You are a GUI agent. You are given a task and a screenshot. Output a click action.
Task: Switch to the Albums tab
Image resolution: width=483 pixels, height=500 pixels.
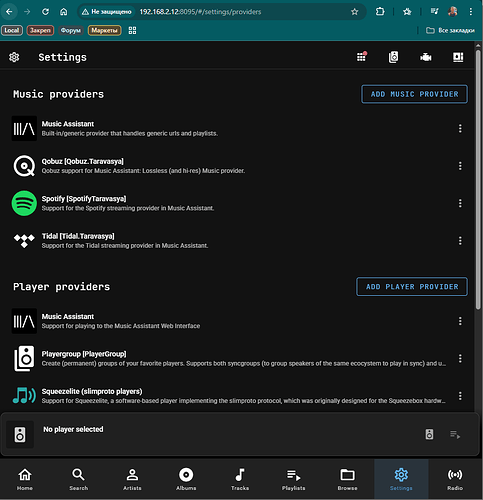(x=186, y=479)
